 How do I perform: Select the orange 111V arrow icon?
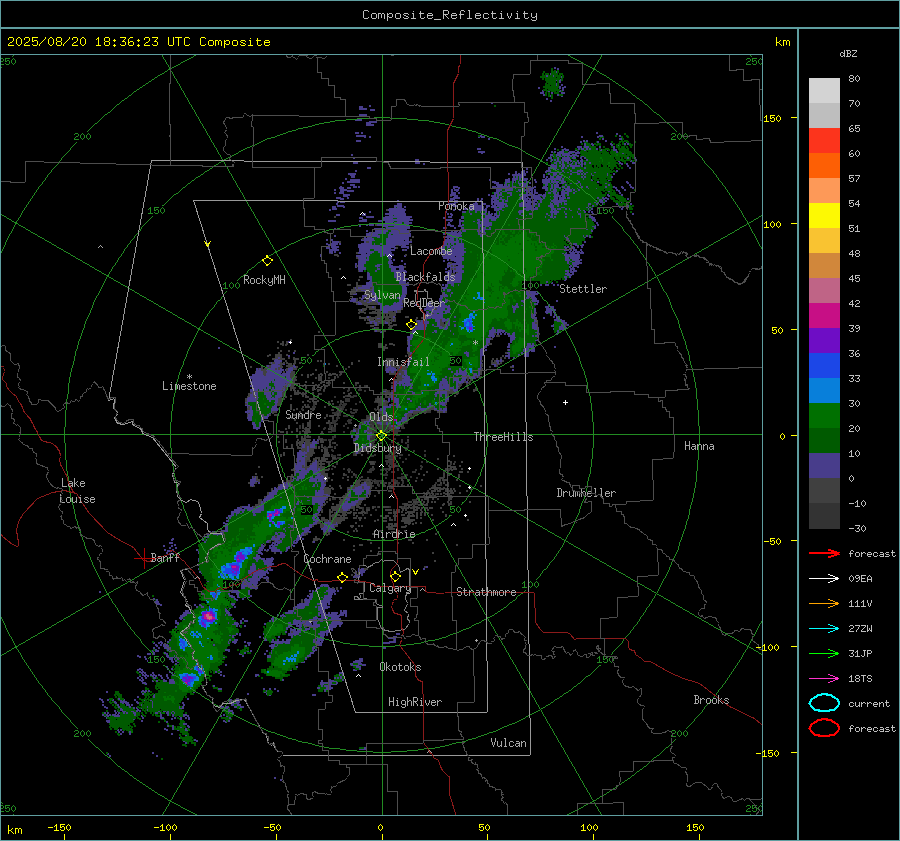click(x=824, y=603)
